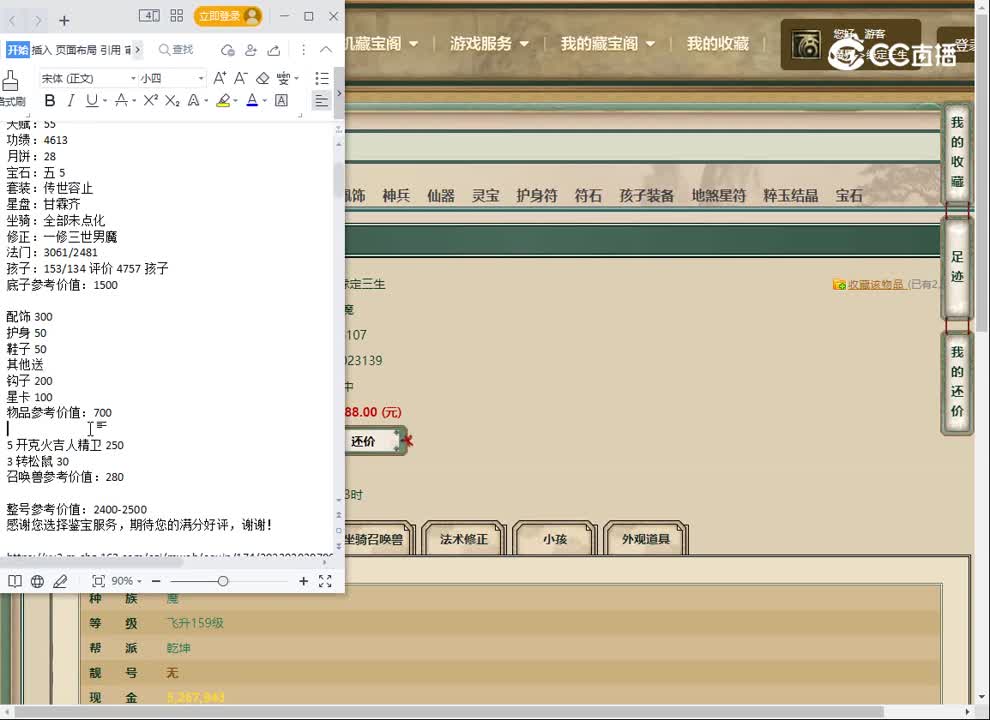Select the format painter brush

click(x=11, y=83)
